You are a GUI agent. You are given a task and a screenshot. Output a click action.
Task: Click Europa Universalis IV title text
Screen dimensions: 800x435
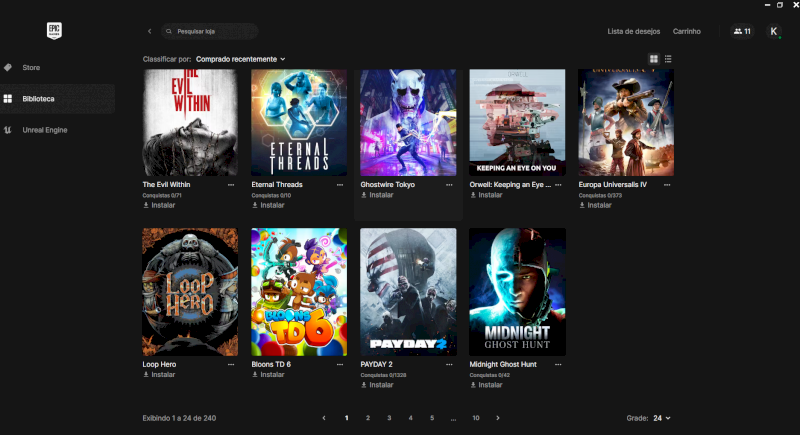click(x=613, y=185)
